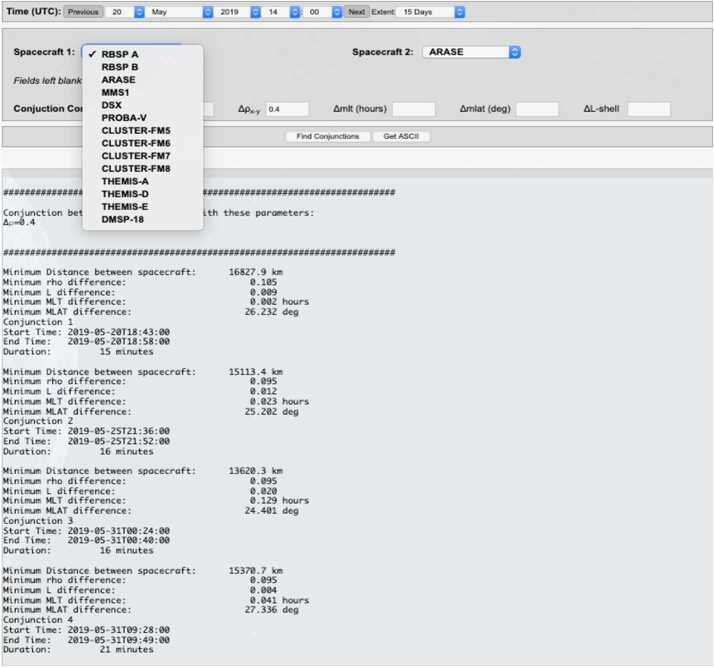The height and width of the screenshot is (667, 714).
Task: Click start time 2019-05-31T00:24:00
Action: [118, 531]
